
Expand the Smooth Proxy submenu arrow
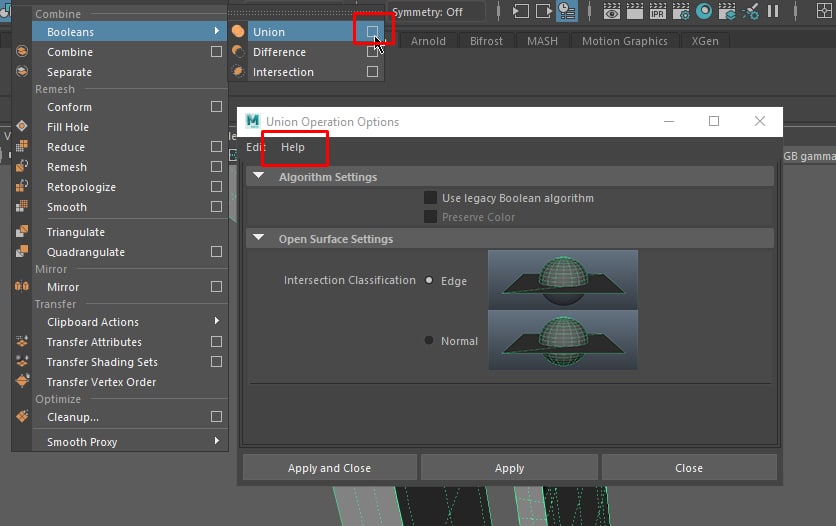coord(216,440)
